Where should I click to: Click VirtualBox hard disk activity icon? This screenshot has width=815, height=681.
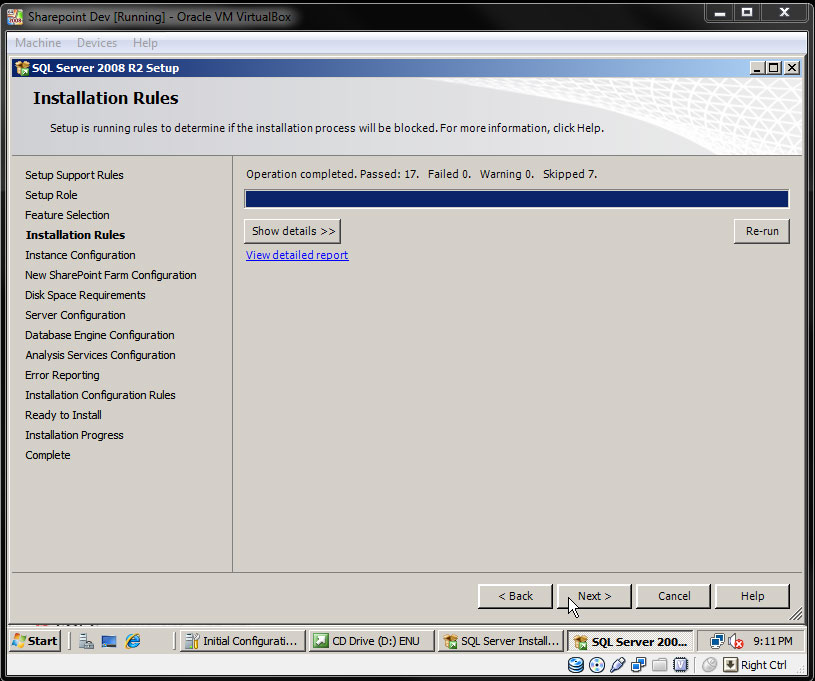[x=576, y=665]
